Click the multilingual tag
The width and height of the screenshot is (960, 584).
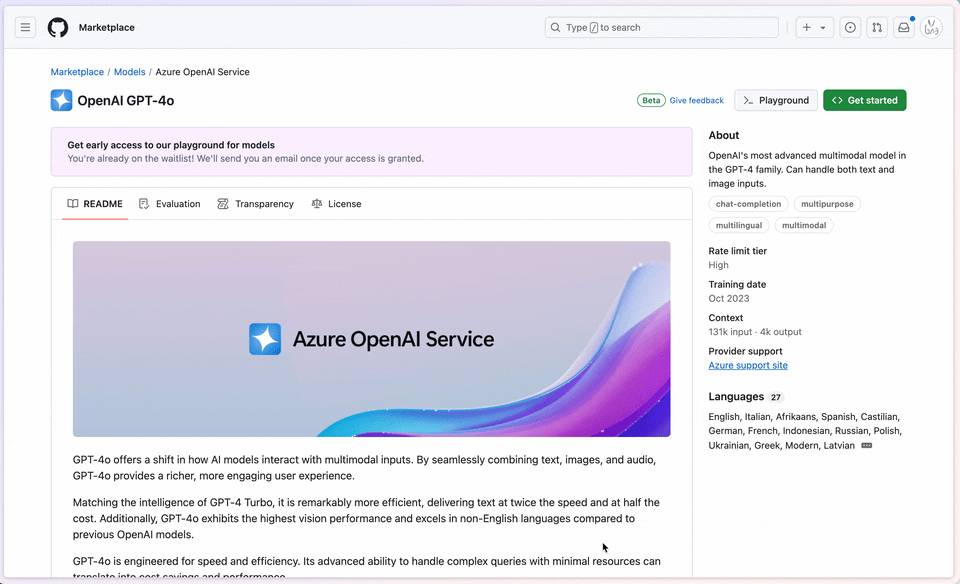tap(738, 225)
